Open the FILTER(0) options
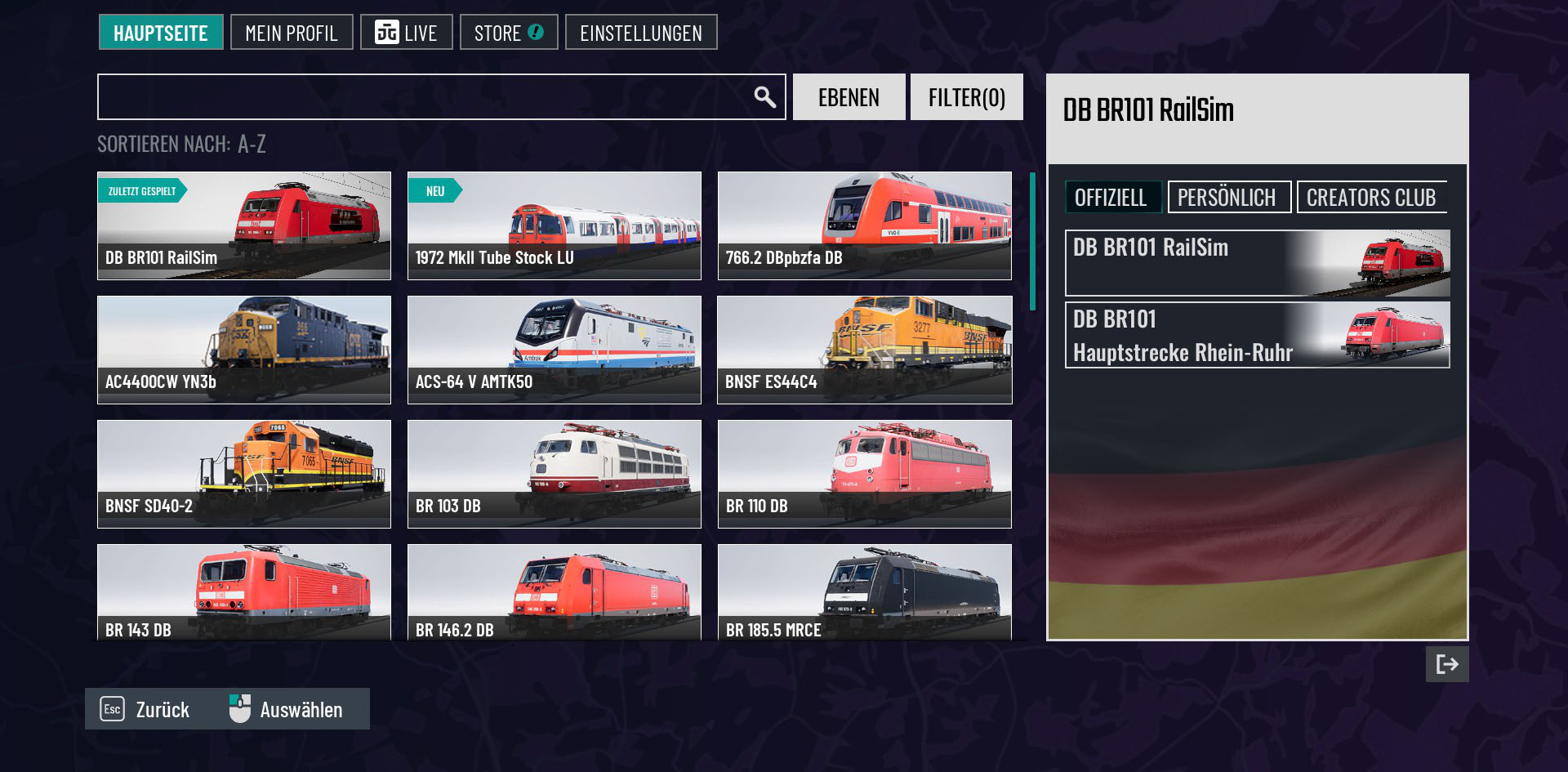 pos(967,97)
